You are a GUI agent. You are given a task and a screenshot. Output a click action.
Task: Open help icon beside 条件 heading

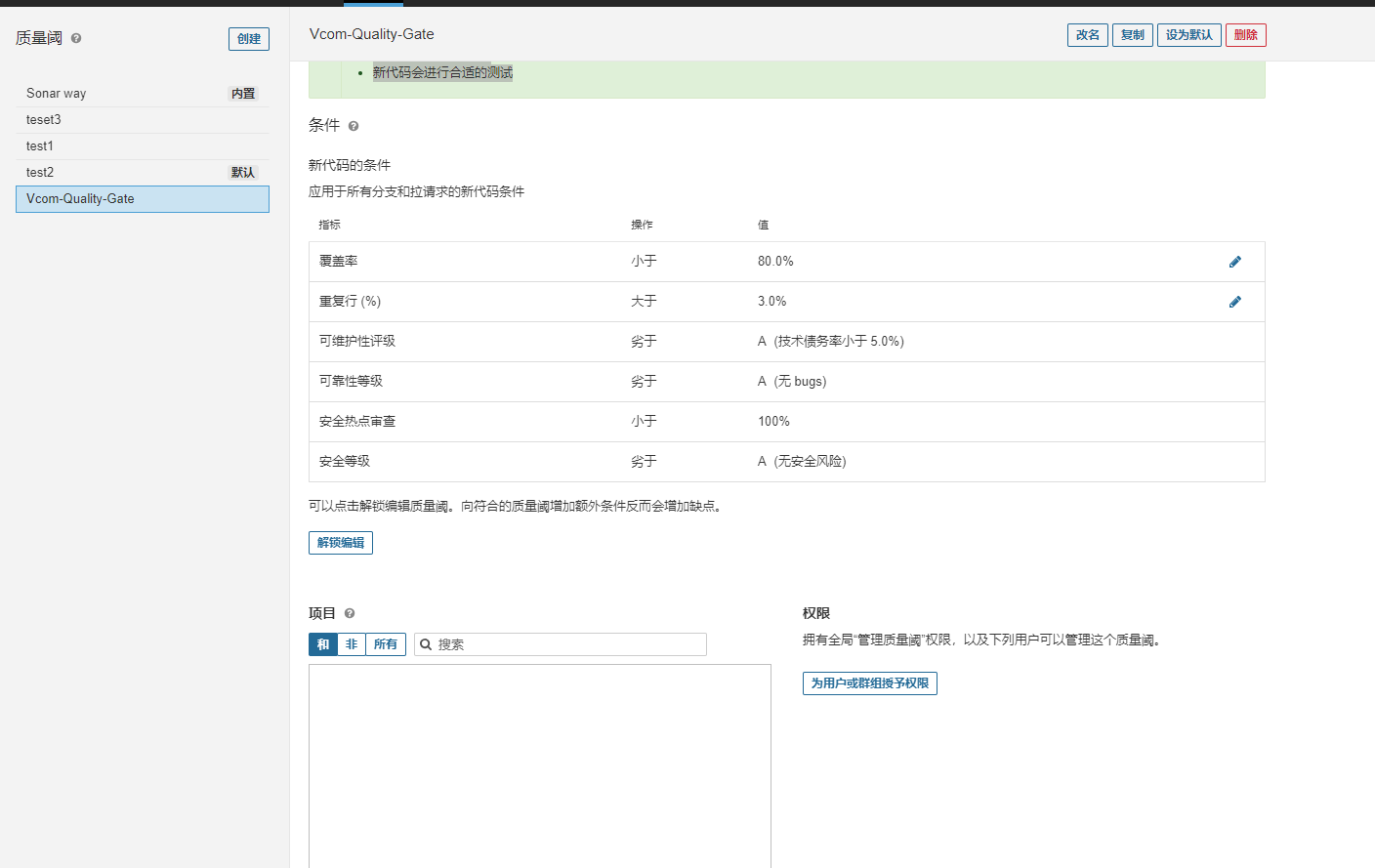coord(354,126)
